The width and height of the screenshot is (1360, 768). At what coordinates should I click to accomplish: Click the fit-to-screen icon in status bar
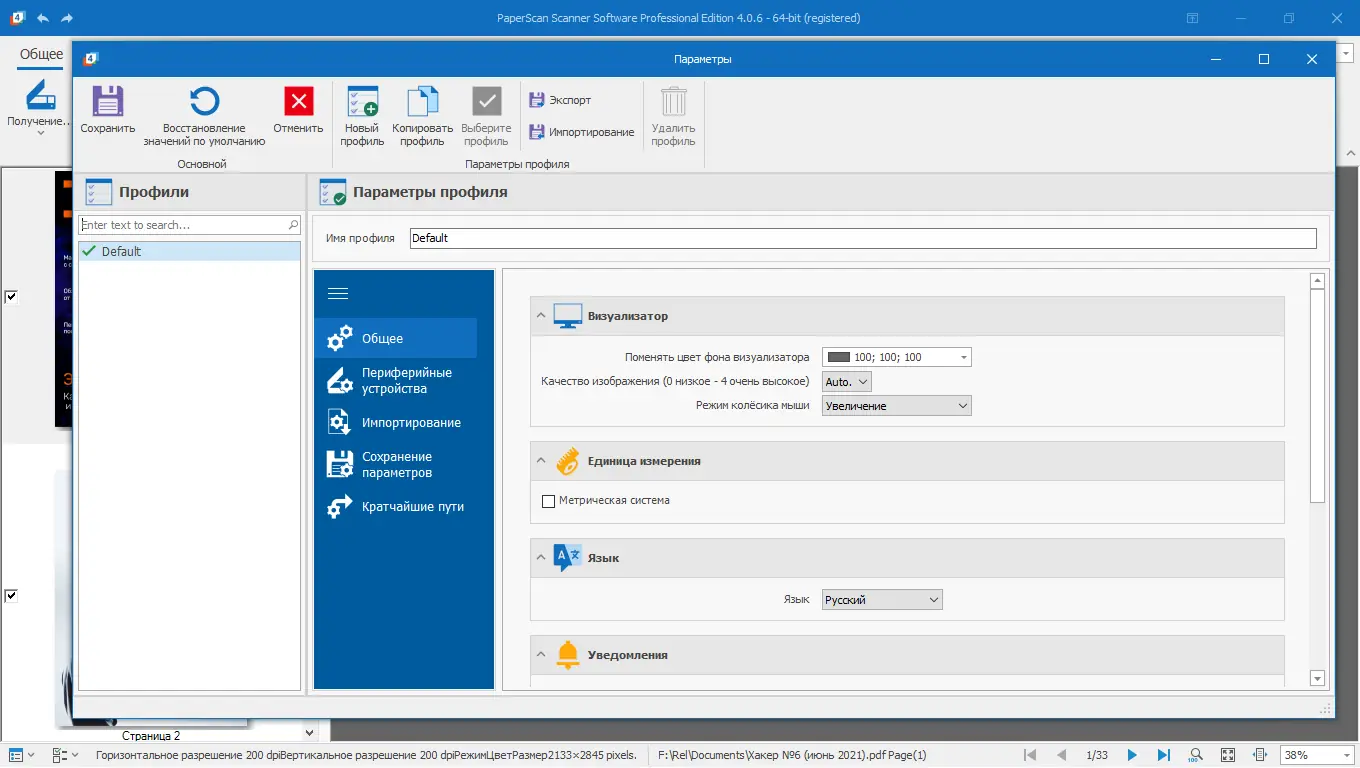click(1228, 755)
